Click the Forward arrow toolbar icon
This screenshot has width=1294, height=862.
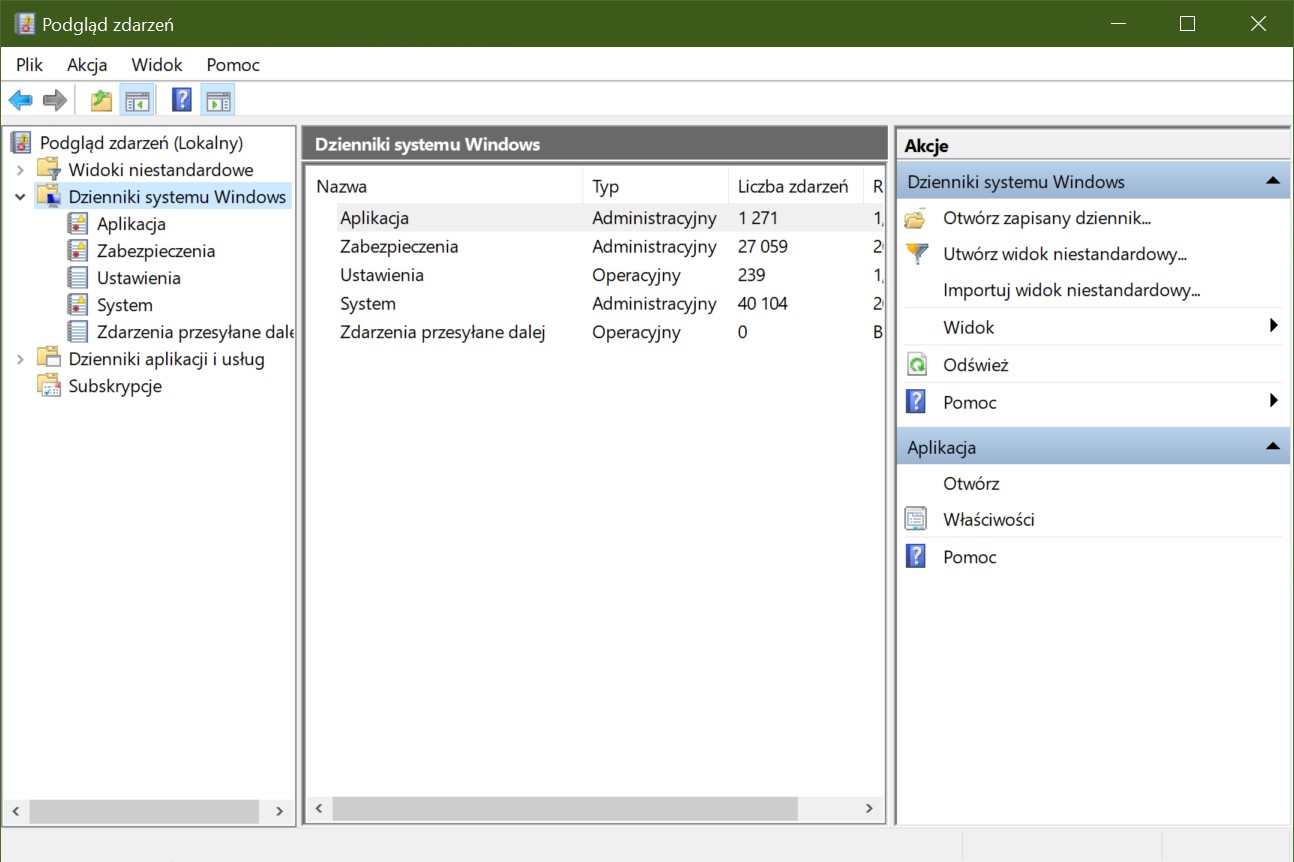54,100
